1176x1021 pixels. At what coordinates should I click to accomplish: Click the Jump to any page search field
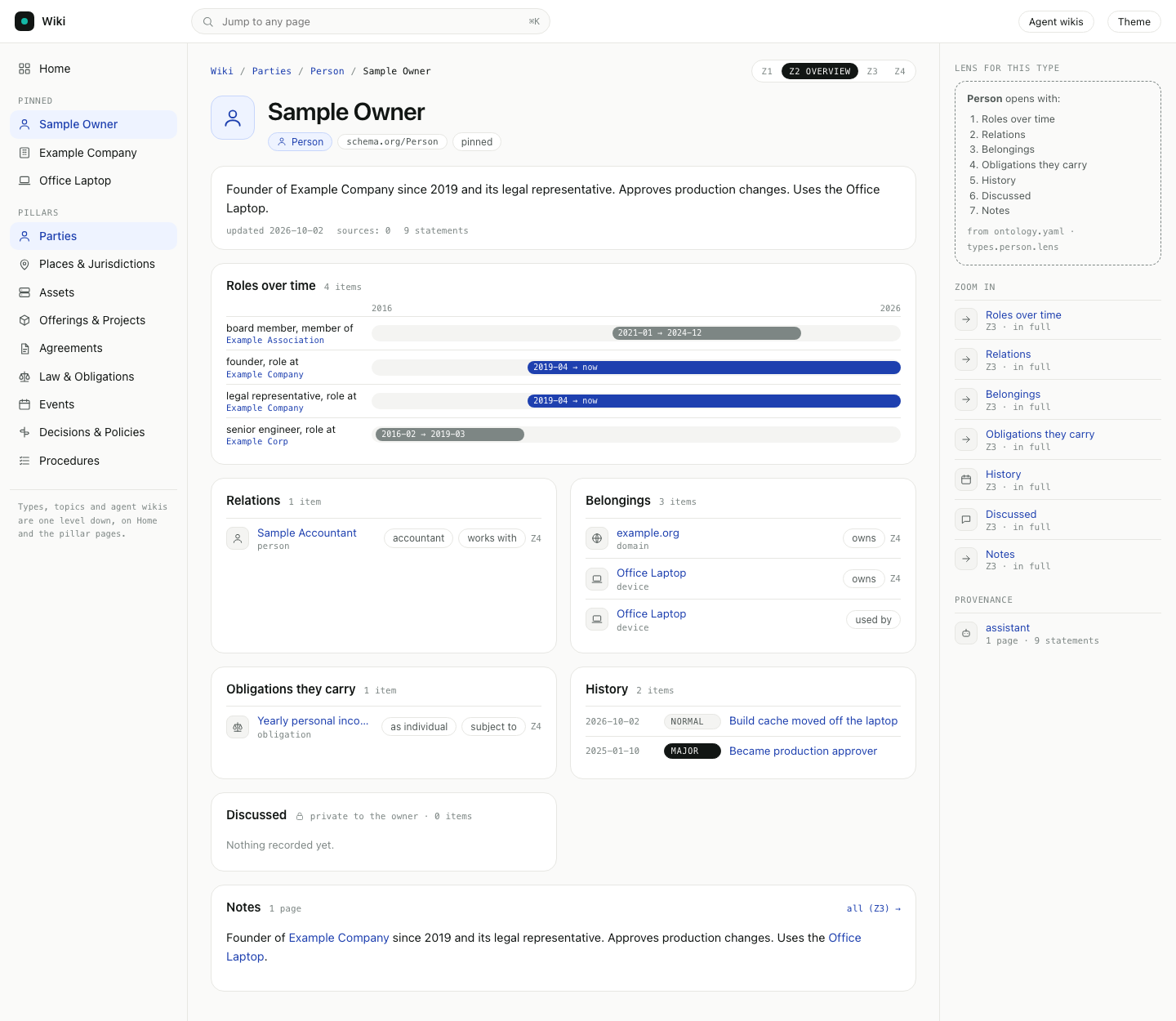(371, 21)
